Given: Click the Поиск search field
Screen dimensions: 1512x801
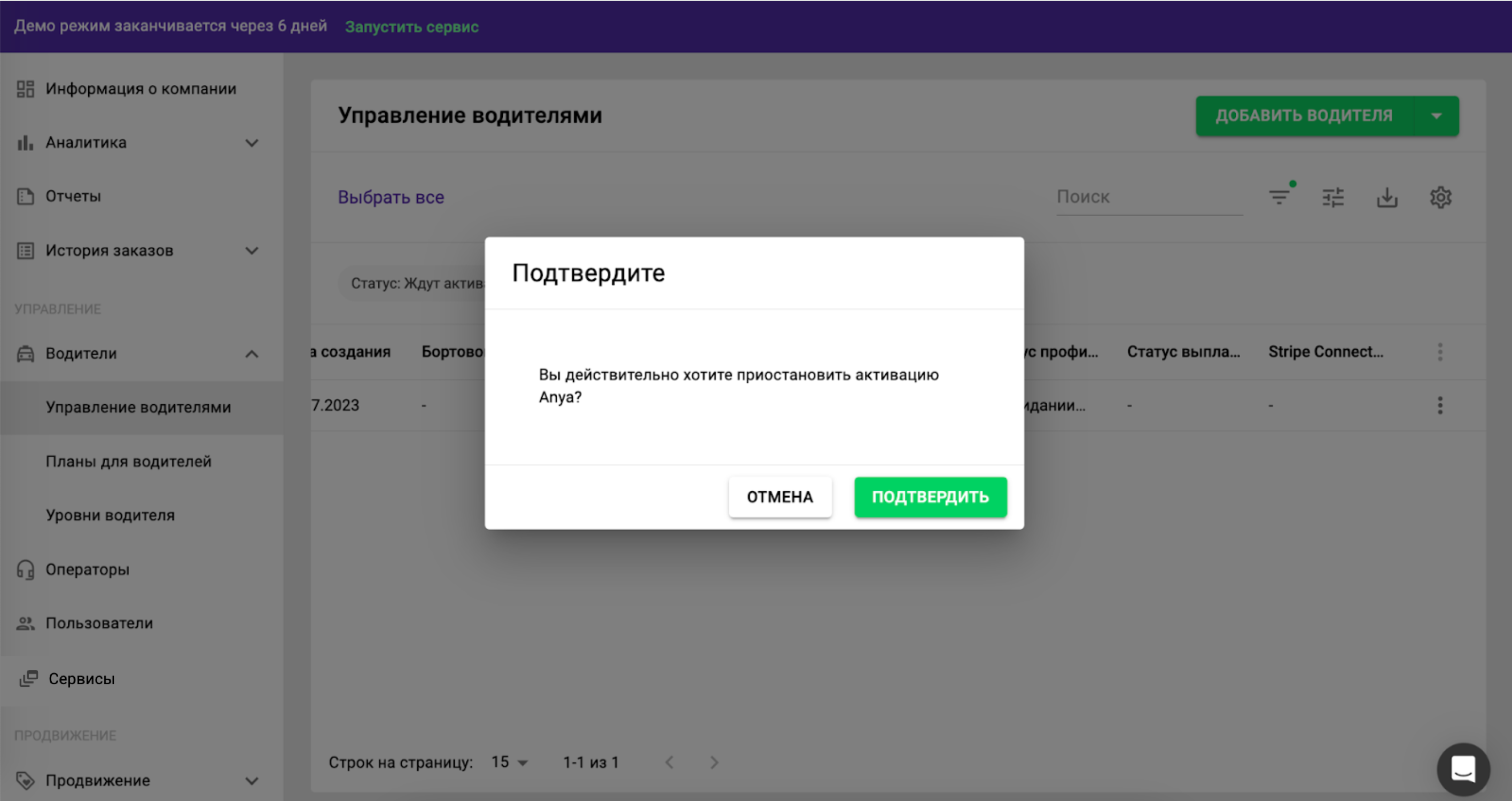Looking at the screenshot, I should 1148,197.
